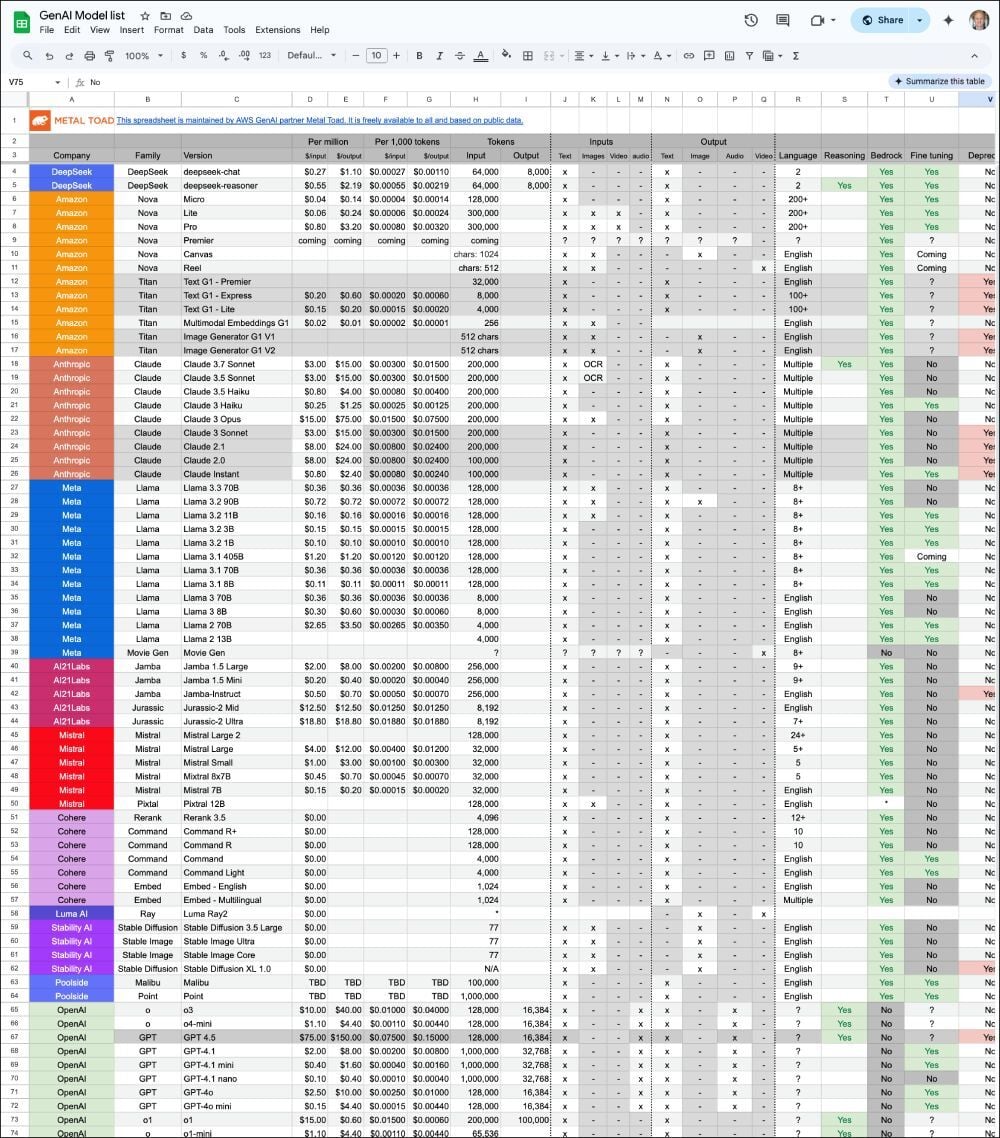Image resolution: width=1000 pixels, height=1138 pixels.
Task: Print the spreadsheet via printer icon
Action: pos(89,56)
